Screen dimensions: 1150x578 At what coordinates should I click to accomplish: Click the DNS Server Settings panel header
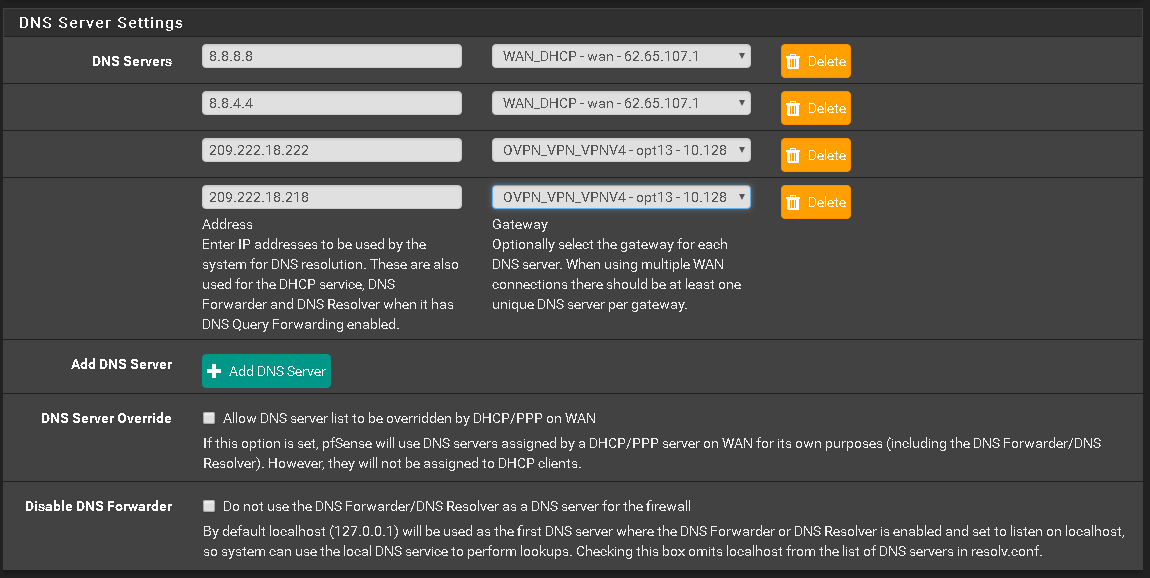coord(100,21)
